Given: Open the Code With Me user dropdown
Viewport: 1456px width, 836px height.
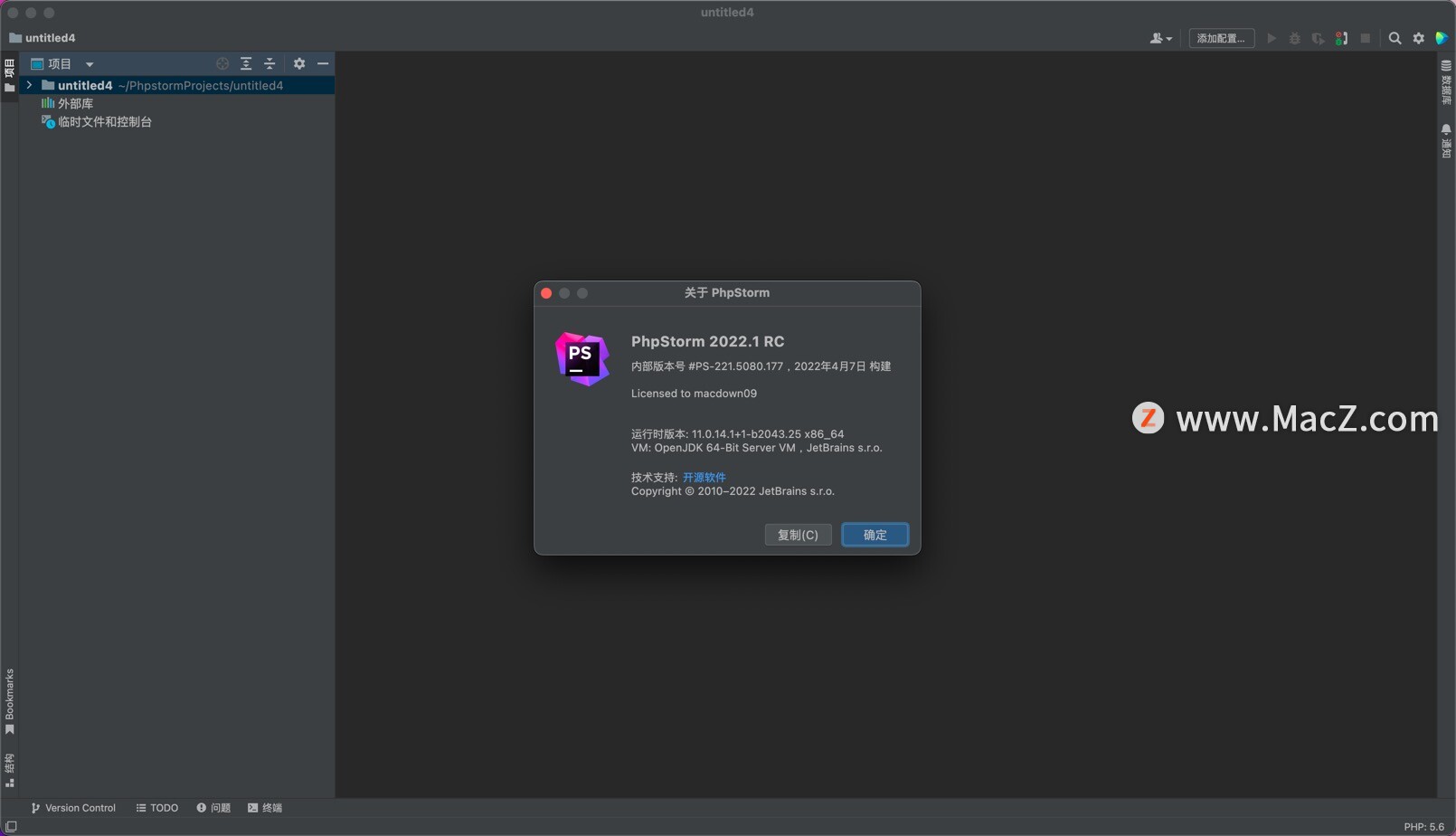Looking at the screenshot, I should (x=1161, y=38).
